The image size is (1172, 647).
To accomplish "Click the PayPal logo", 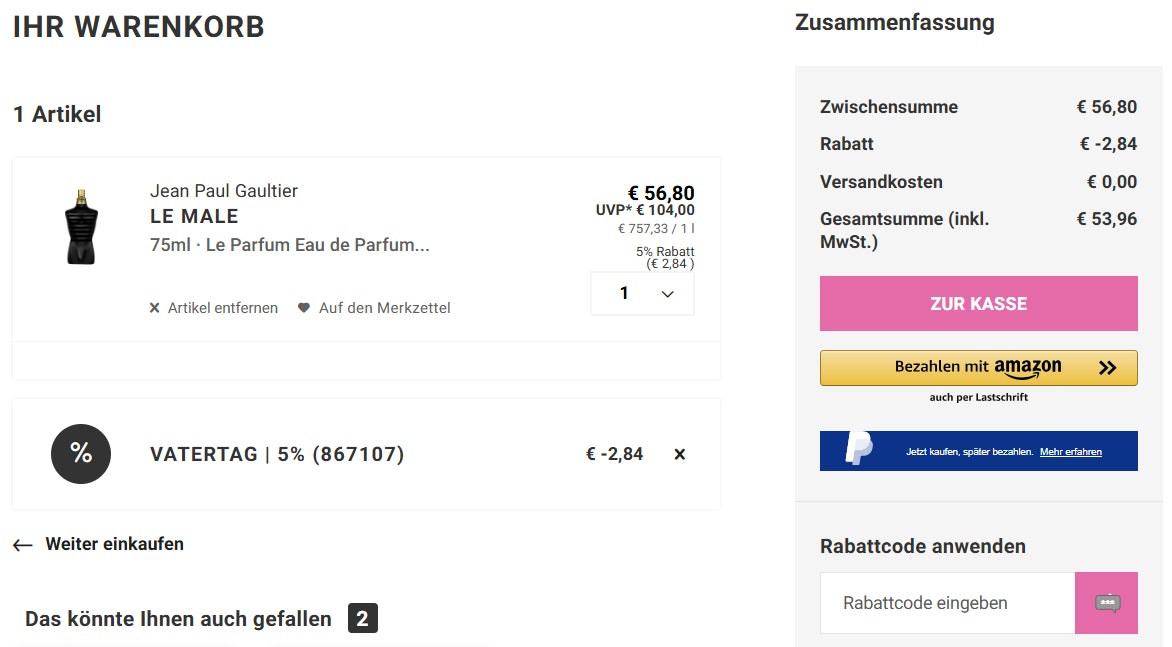I will [x=859, y=450].
